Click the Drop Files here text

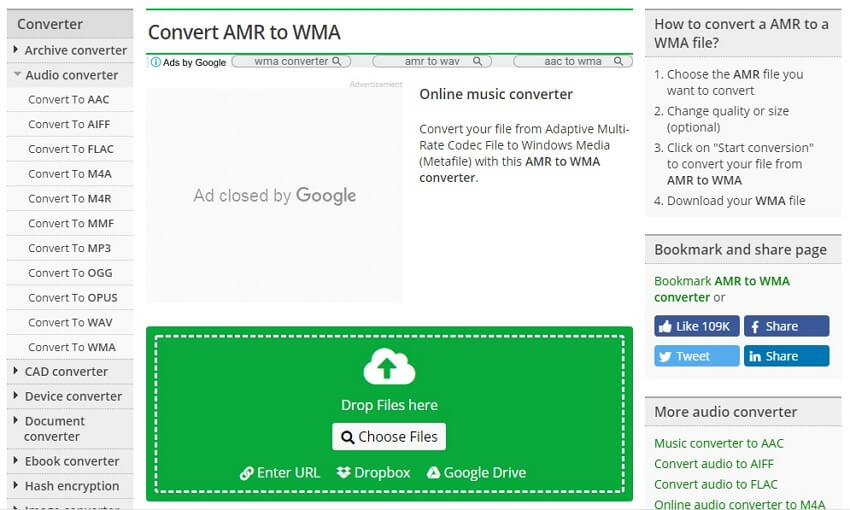tap(389, 405)
